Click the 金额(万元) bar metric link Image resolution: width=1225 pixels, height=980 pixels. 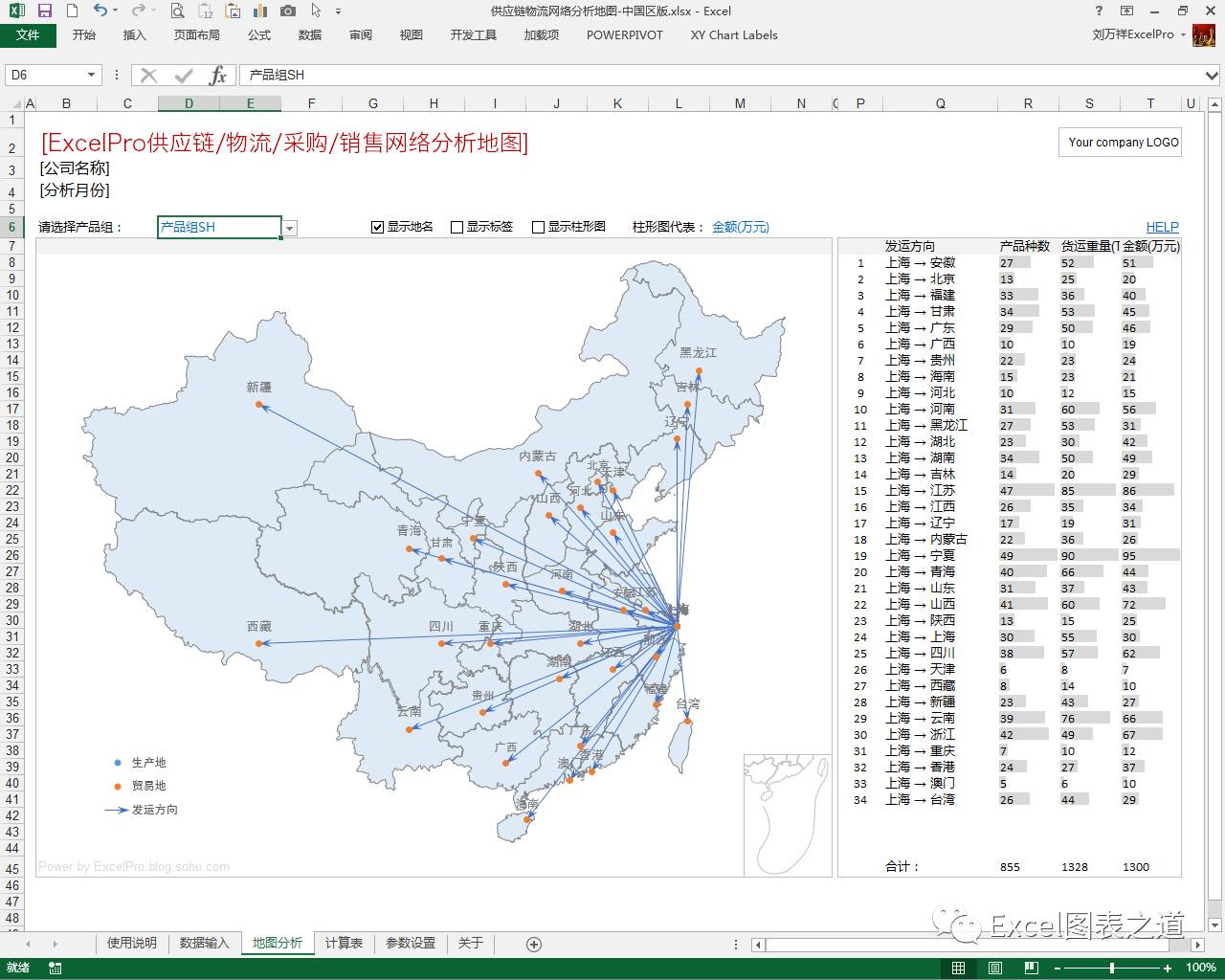coord(740,227)
